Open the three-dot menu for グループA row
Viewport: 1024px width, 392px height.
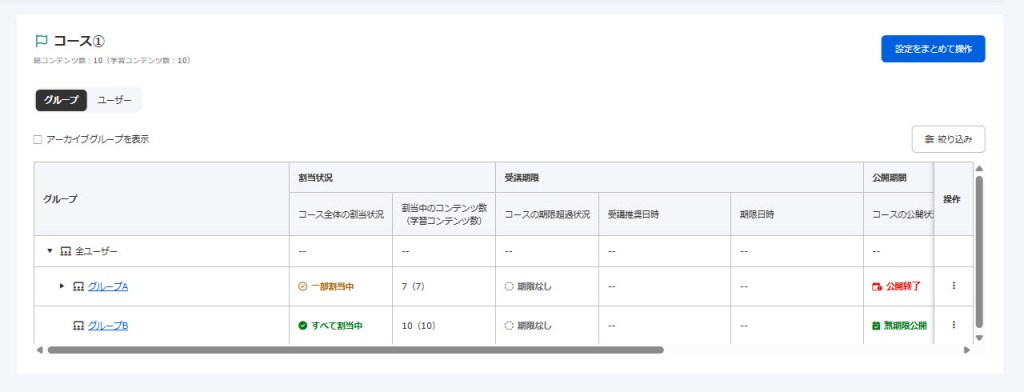(953, 286)
